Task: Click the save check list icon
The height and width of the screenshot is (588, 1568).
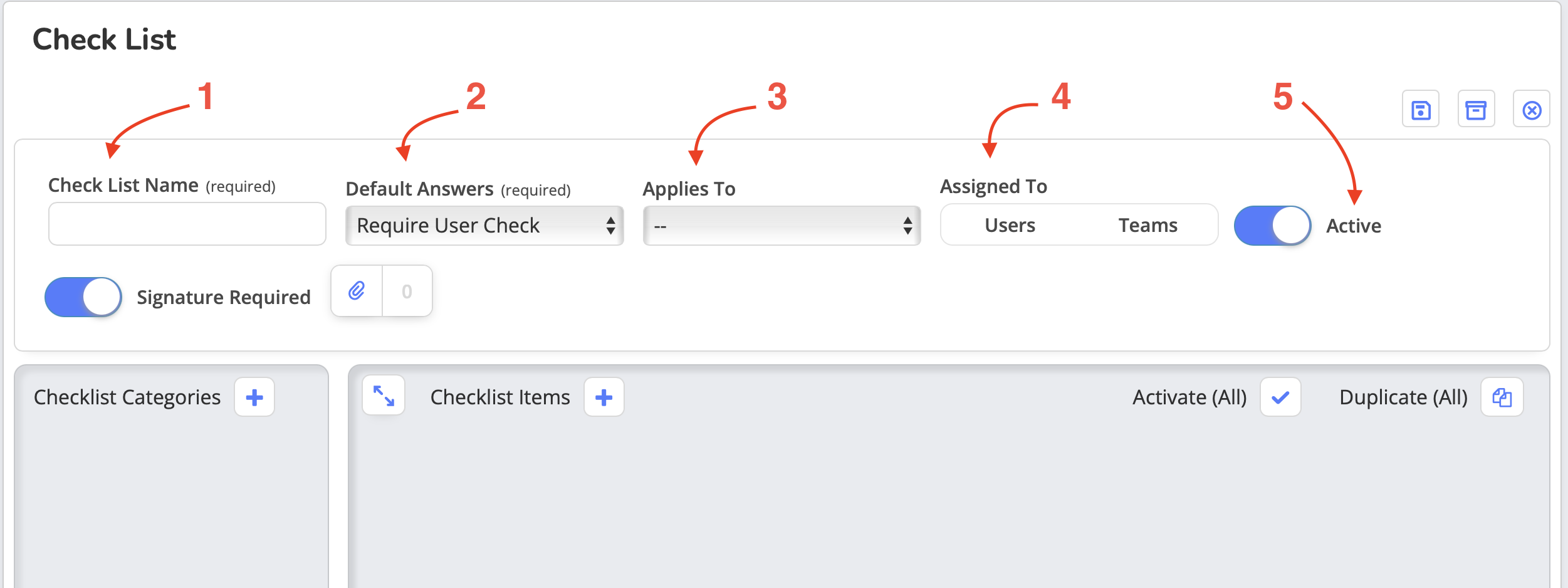Action: 1421,110
